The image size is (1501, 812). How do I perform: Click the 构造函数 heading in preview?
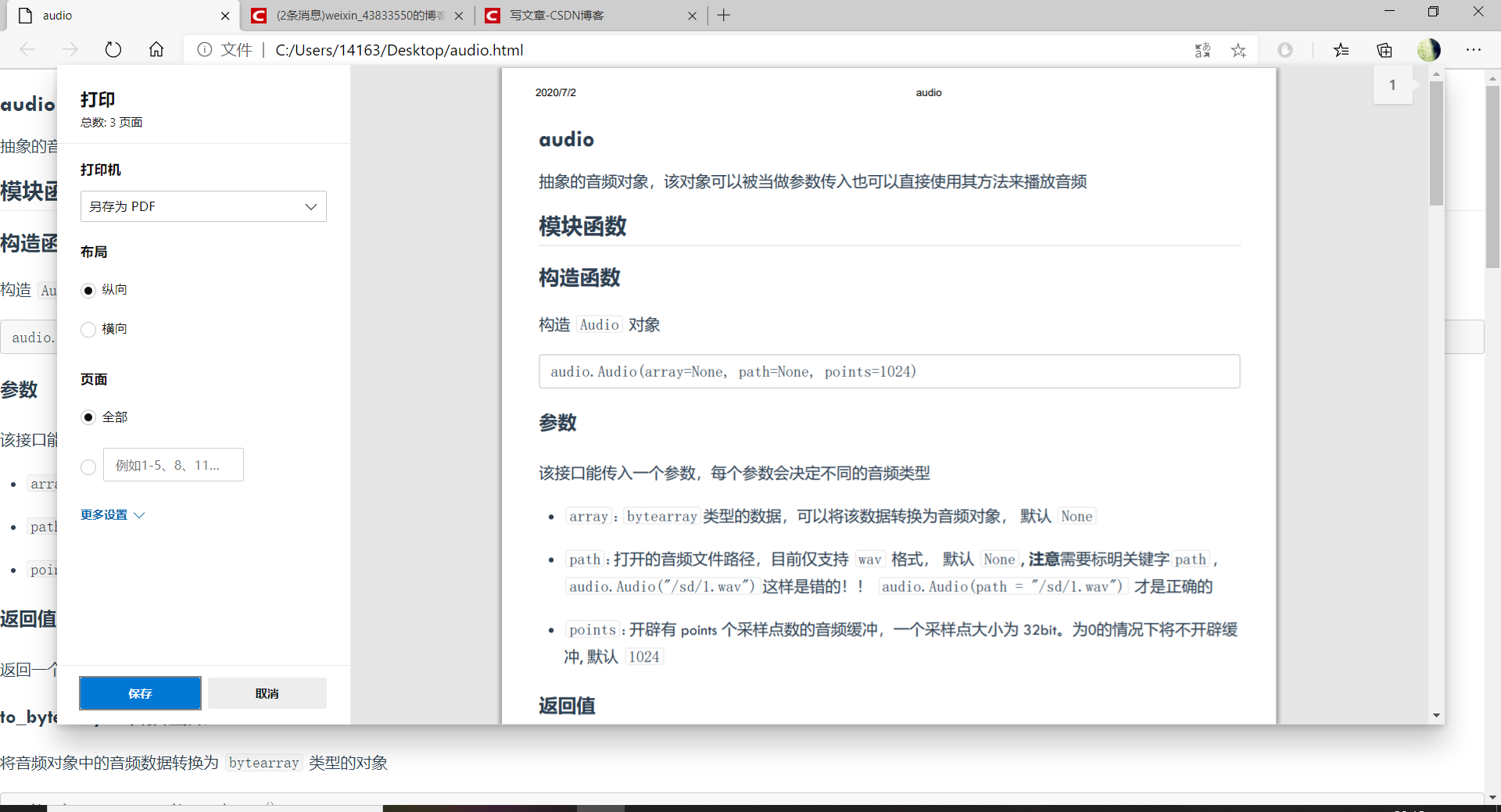coord(579,277)
